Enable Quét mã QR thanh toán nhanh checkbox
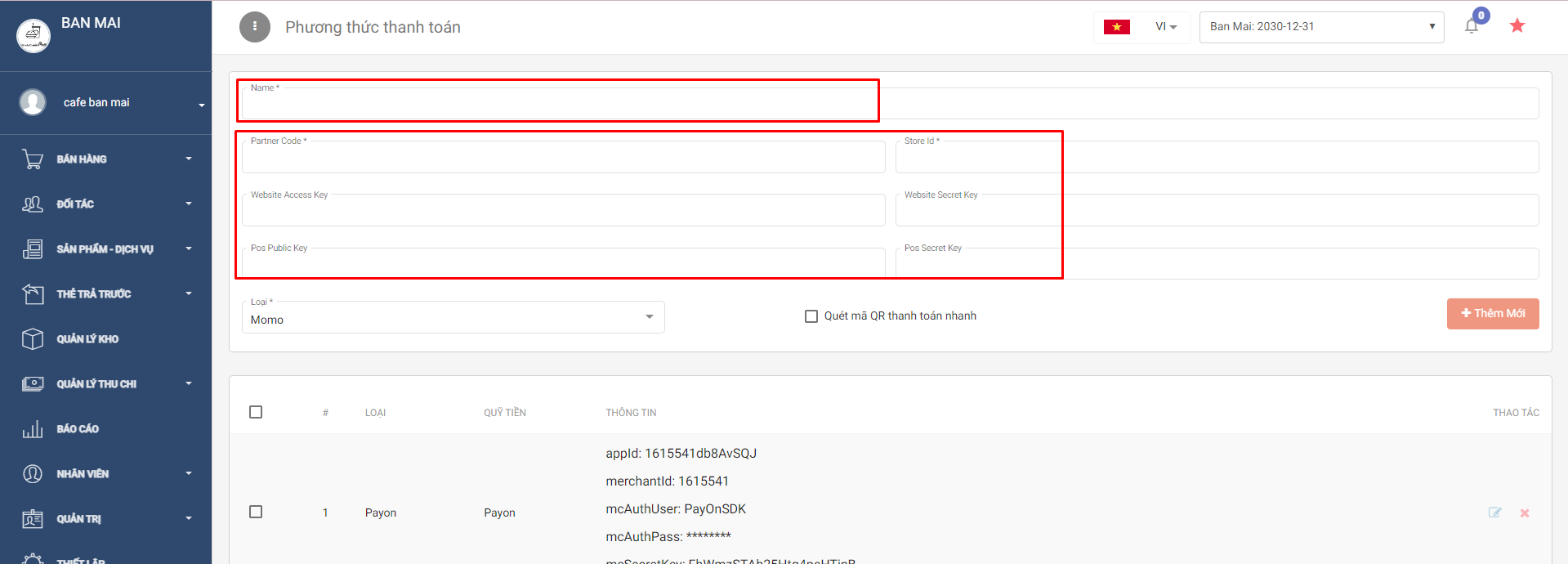The image size is (1568, 564). pos(811,316)
